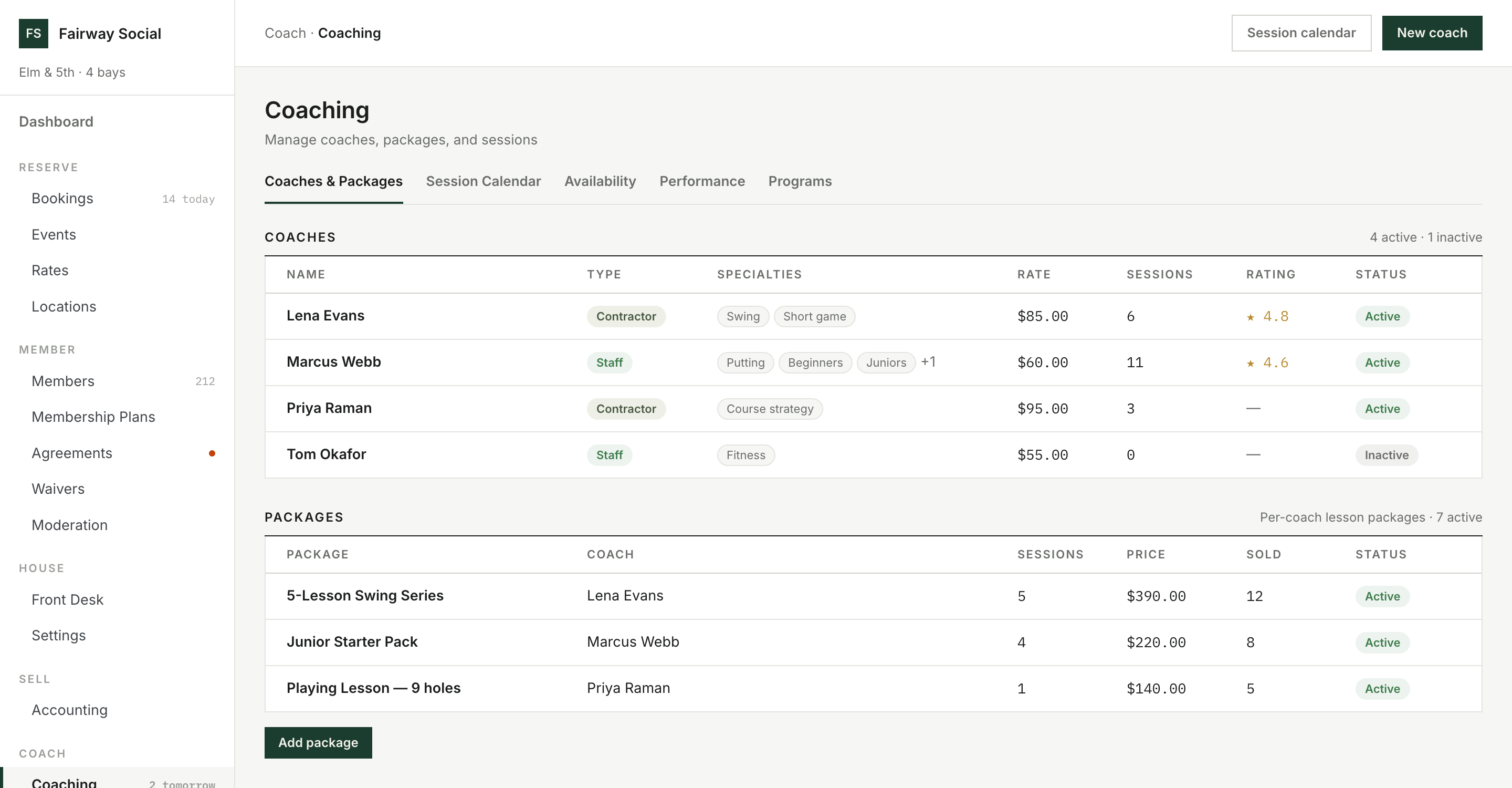The image size is (1512, 788).
Task: Open the Junior Starter Pack package
Action: [873, 642]
